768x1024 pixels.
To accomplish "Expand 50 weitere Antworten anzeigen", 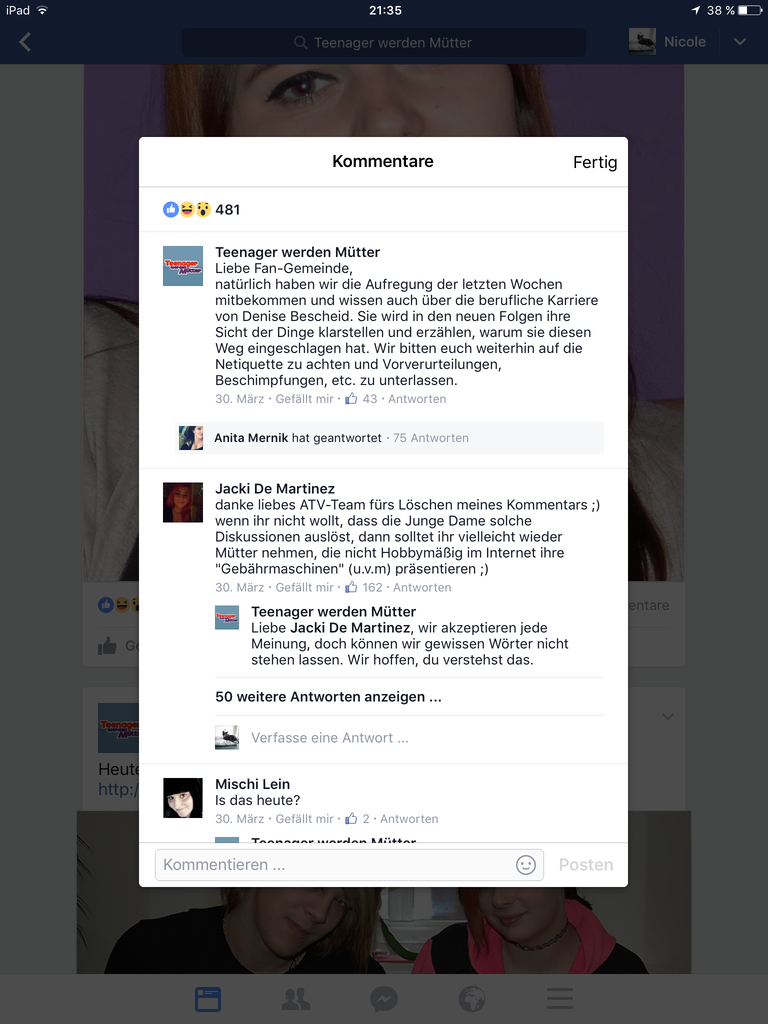I will click(x=328, y=697).
